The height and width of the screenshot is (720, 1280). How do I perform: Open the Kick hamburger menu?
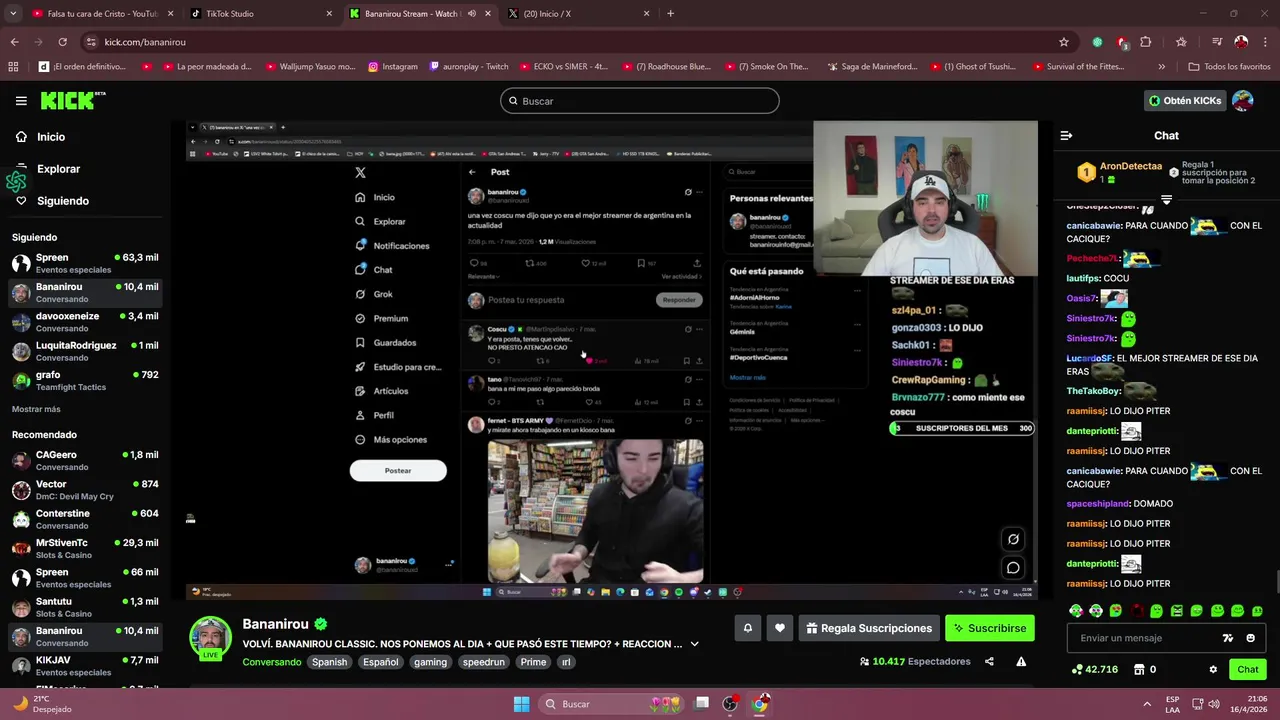(21, 101)
